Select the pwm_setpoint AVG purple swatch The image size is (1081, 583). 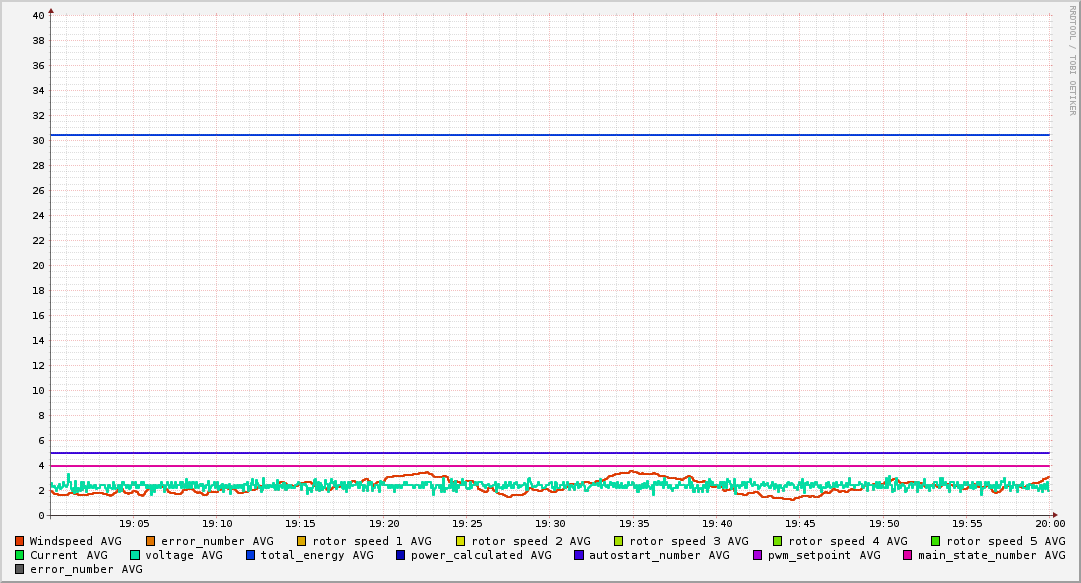pos(758,555)
